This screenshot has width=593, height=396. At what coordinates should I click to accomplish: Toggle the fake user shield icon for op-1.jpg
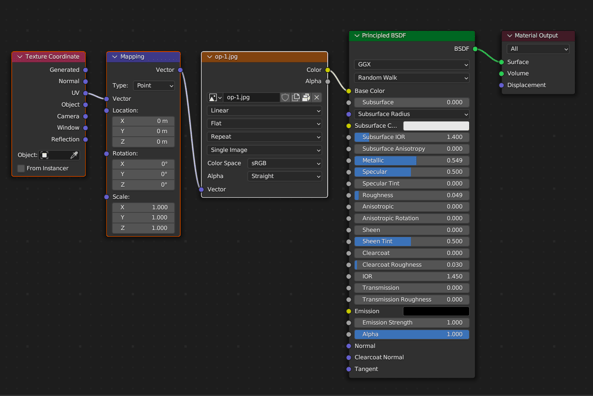click(285, 98)
